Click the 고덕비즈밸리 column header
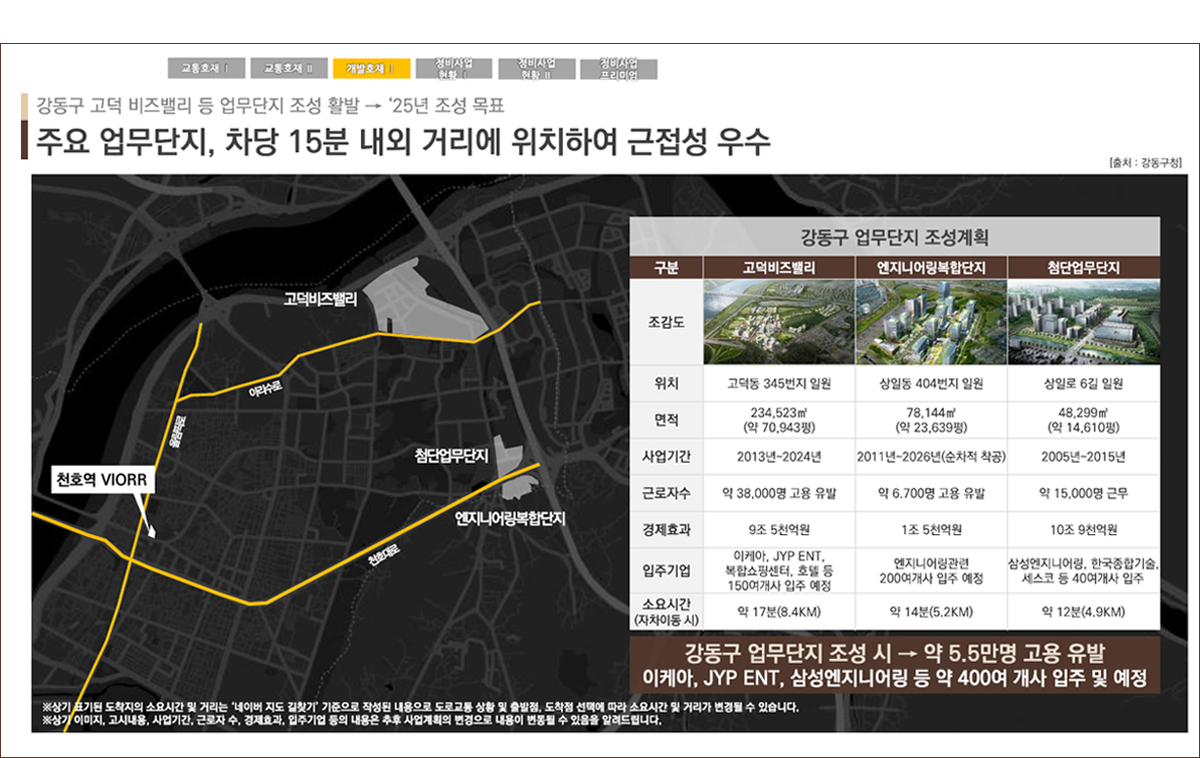Screen dimensions: 1200x758 click(780, 268)
